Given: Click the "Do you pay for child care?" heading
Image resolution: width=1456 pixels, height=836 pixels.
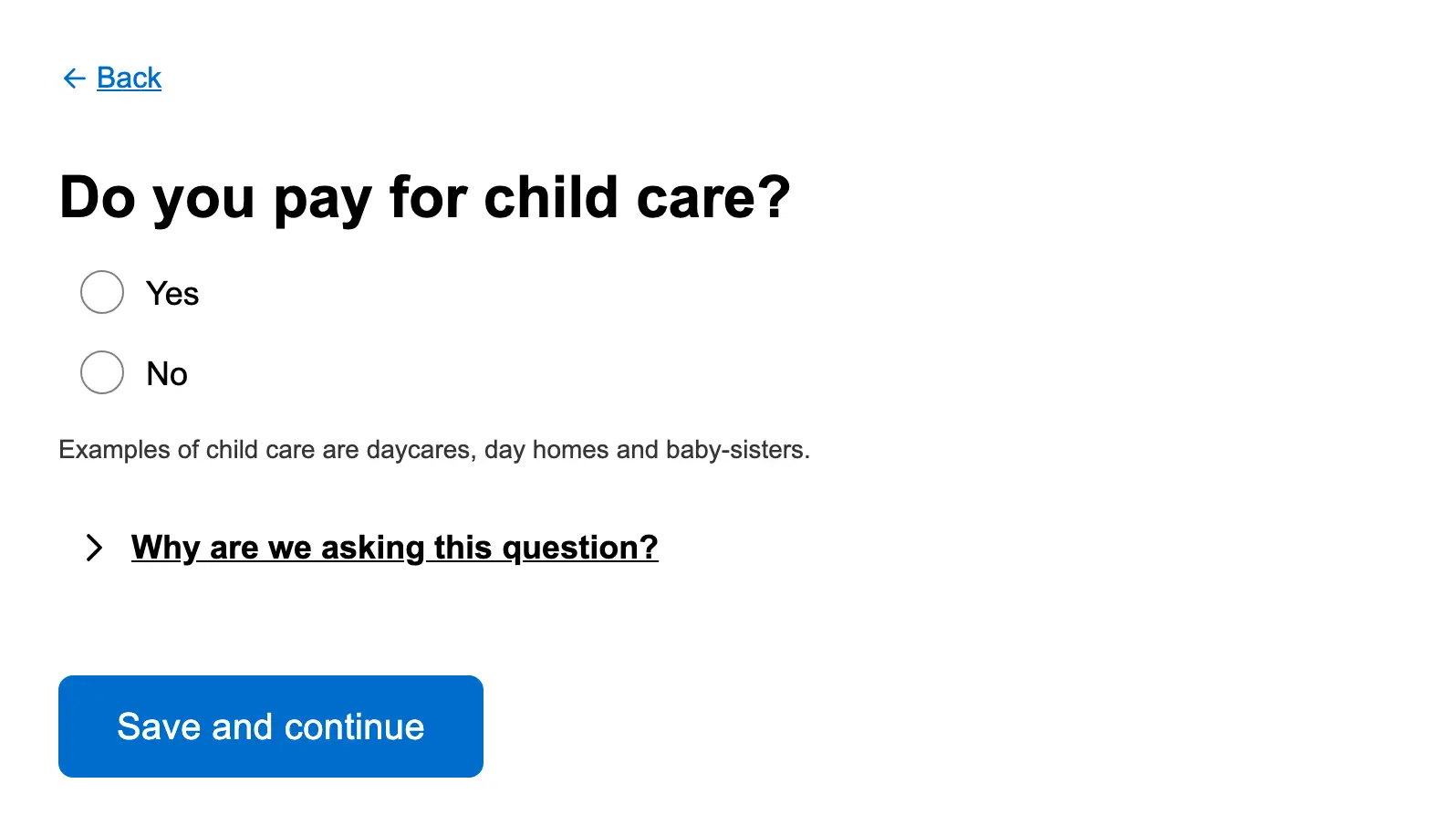Looking at the screenshot, I should [x=424, y=197].
